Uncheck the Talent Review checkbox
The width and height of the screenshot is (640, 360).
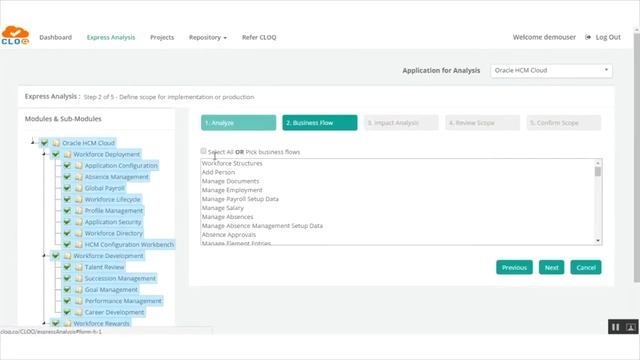click(x=67, y=267)
